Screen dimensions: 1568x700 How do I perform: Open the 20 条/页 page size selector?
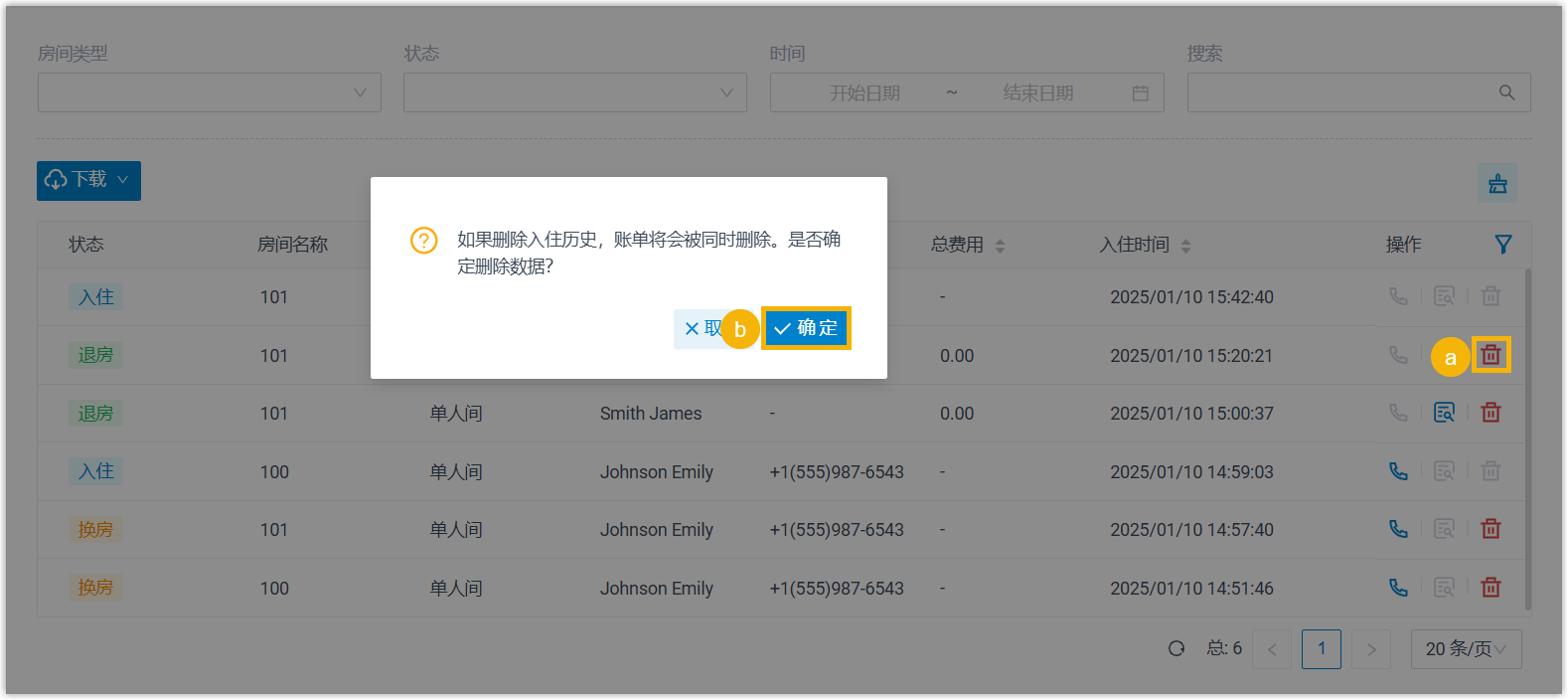coord(1466,649)
